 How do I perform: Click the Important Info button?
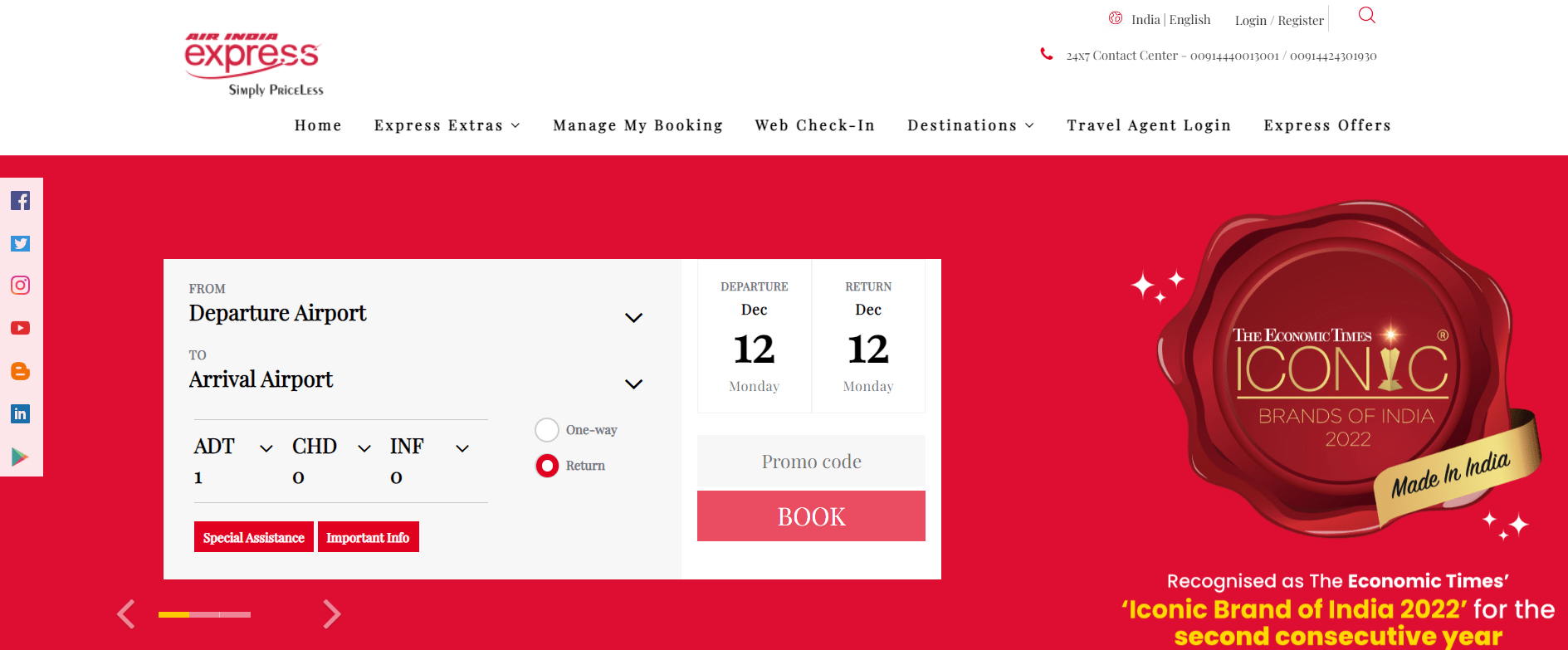pyautogui.click(x=368, y=537)
